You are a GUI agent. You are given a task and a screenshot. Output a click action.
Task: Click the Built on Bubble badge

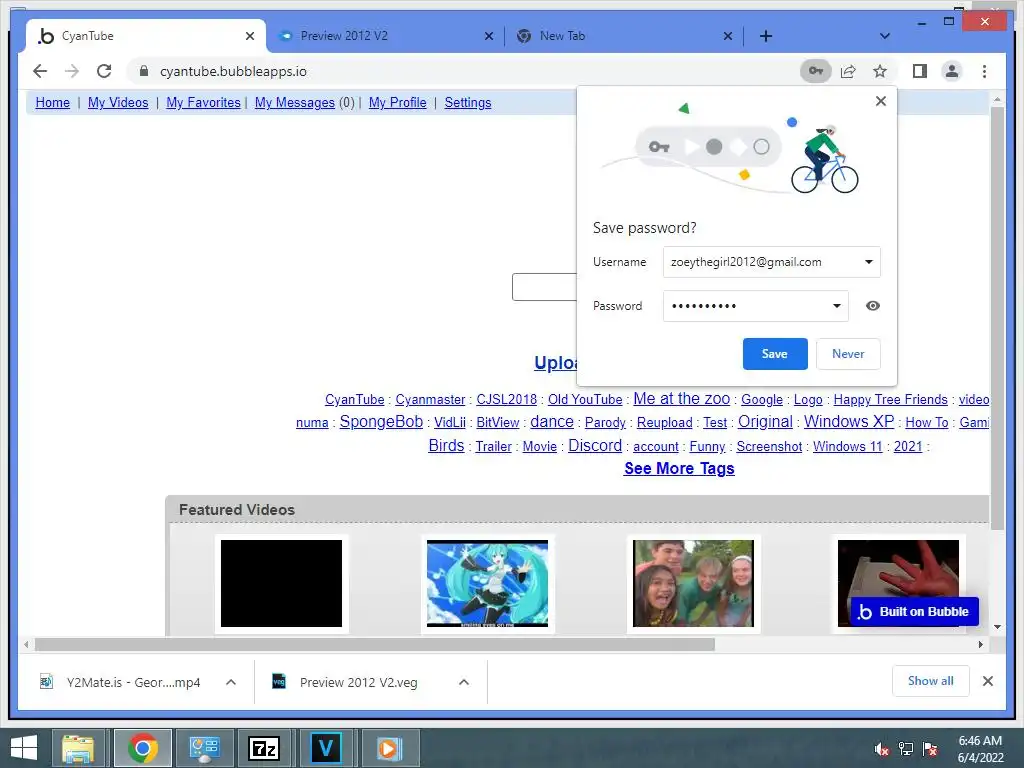[914, 612]
